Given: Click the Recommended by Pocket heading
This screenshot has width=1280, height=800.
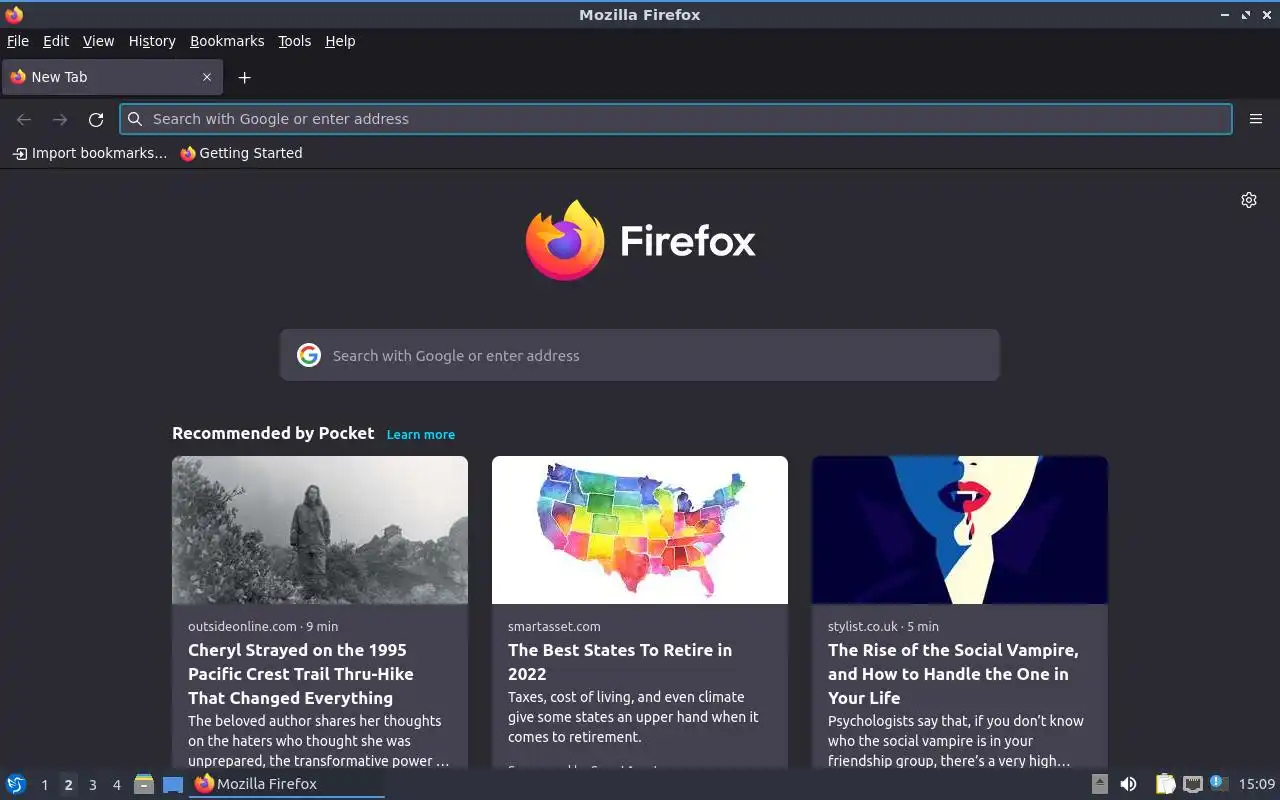Looking at the screenshot, I should pyautogui.click(x=273, y=433).
